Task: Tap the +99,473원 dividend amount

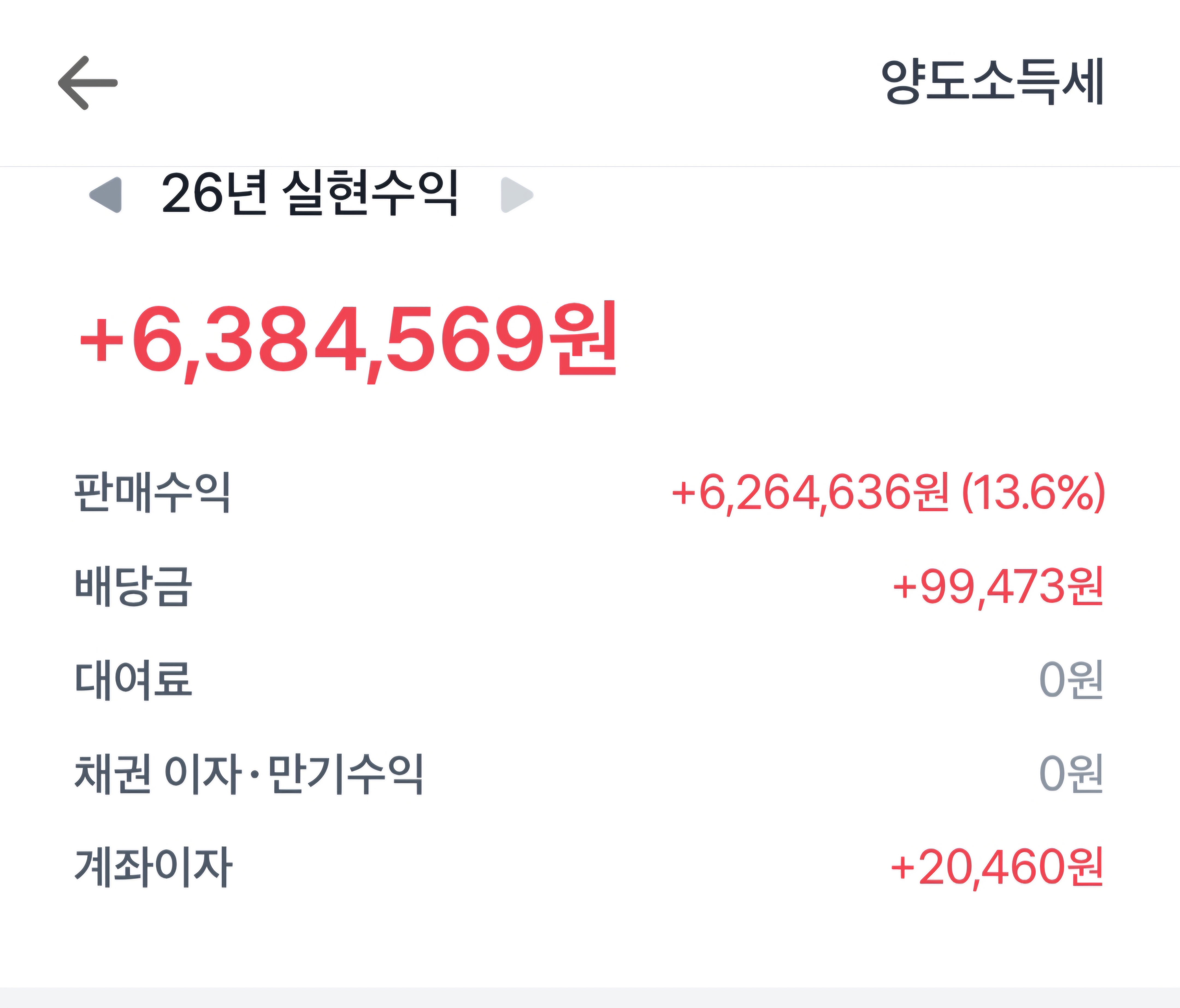Action: click(998, 586)
